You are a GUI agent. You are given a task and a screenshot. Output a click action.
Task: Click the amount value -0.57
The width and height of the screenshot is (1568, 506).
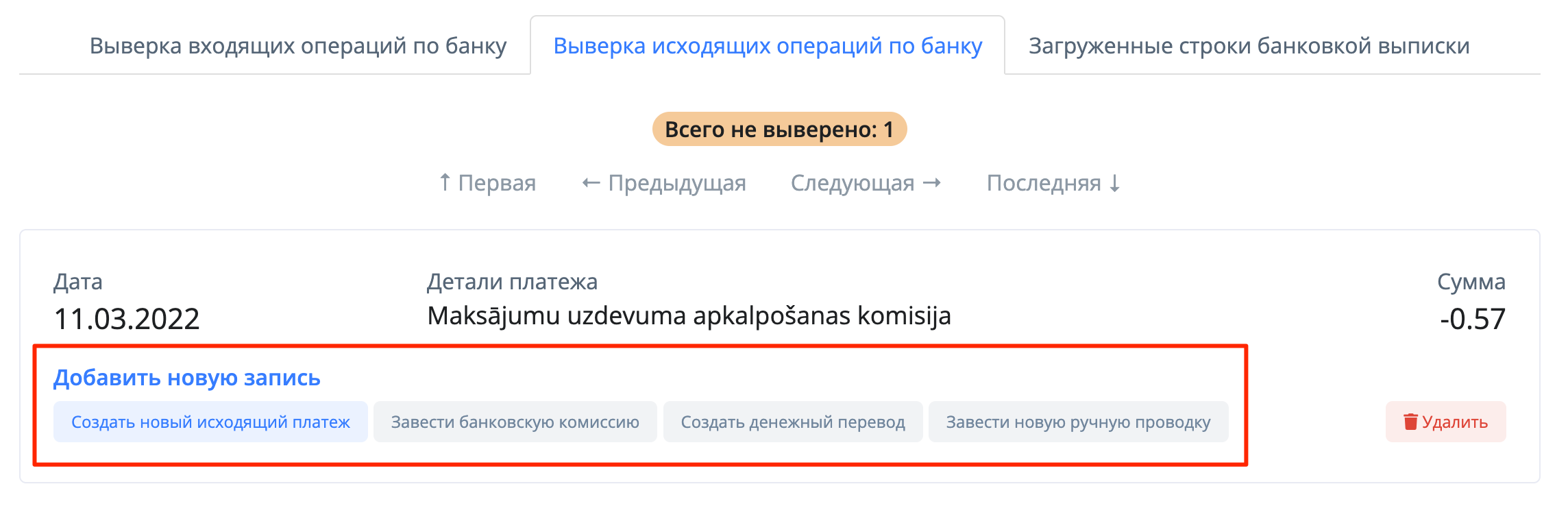click(1472, 319)
